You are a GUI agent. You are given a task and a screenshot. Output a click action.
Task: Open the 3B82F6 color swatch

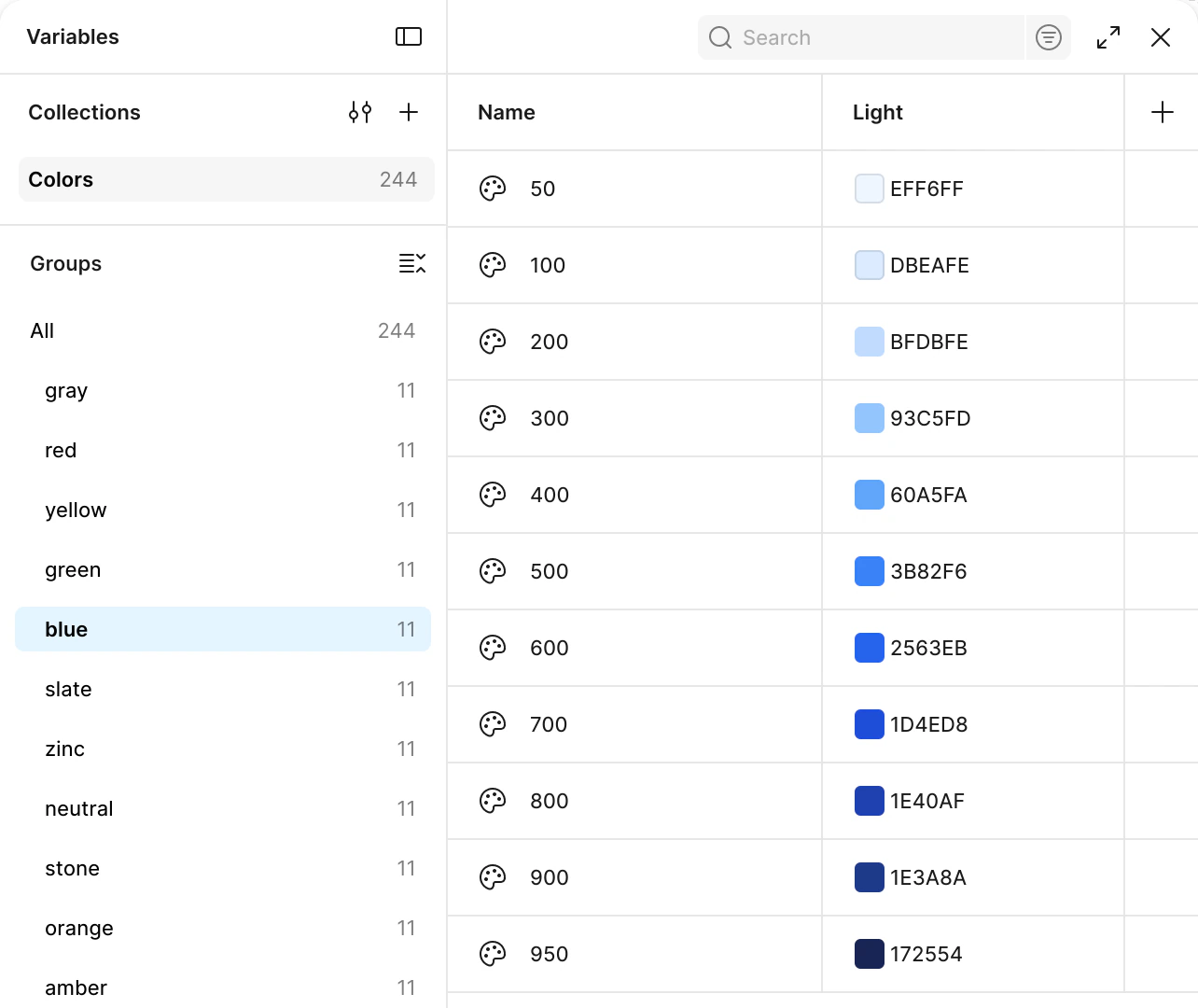click(870, 571)
